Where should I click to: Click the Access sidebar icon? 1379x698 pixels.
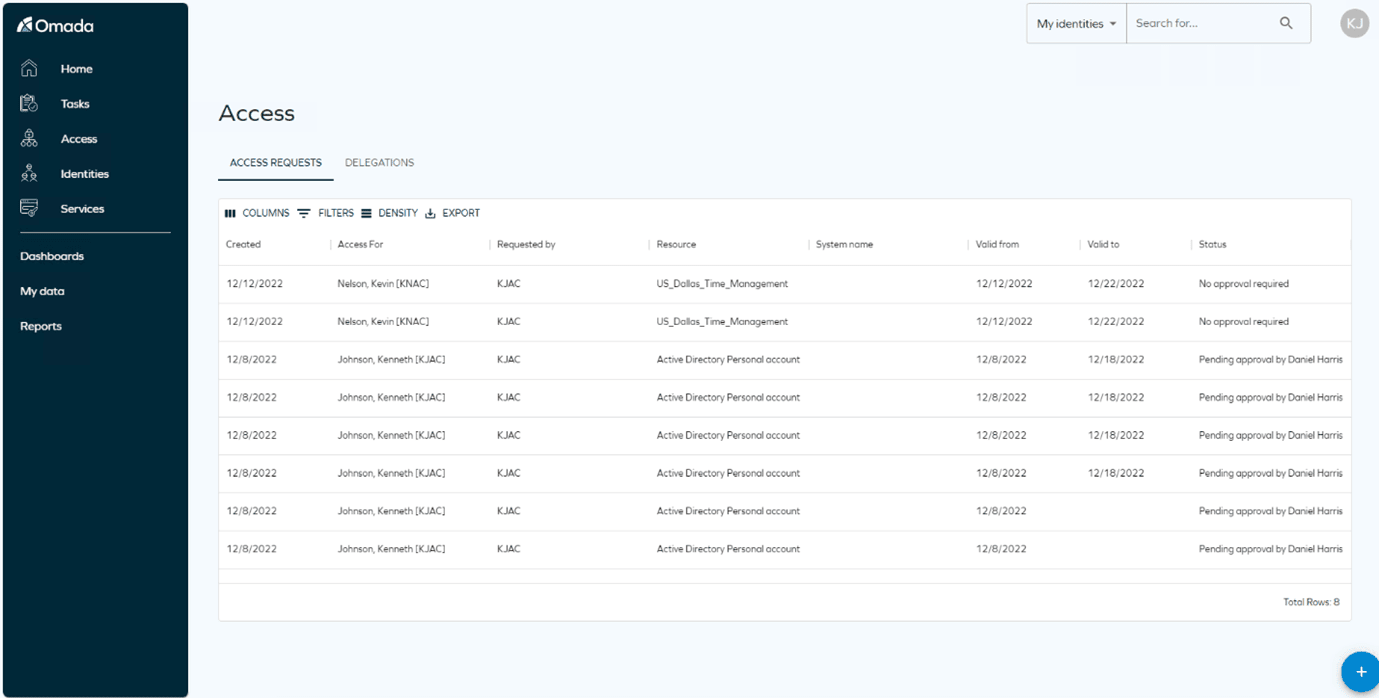[x=30, y=138]
